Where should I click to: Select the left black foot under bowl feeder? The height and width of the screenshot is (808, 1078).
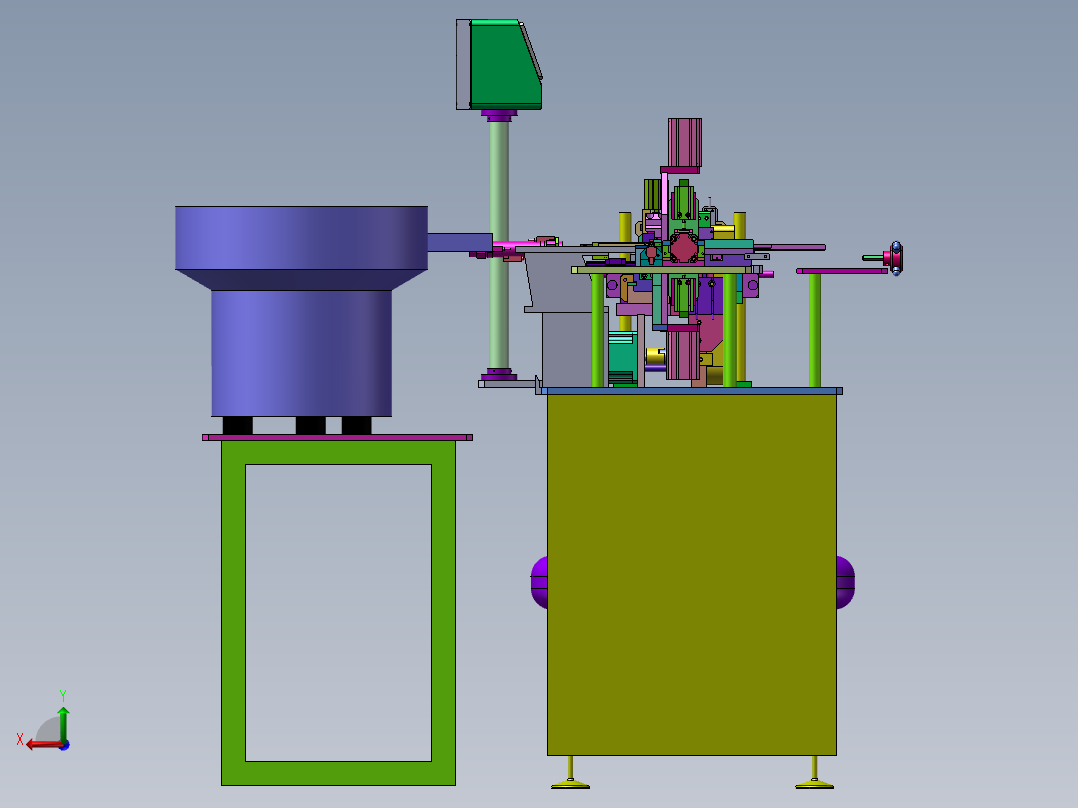[238, 426]
